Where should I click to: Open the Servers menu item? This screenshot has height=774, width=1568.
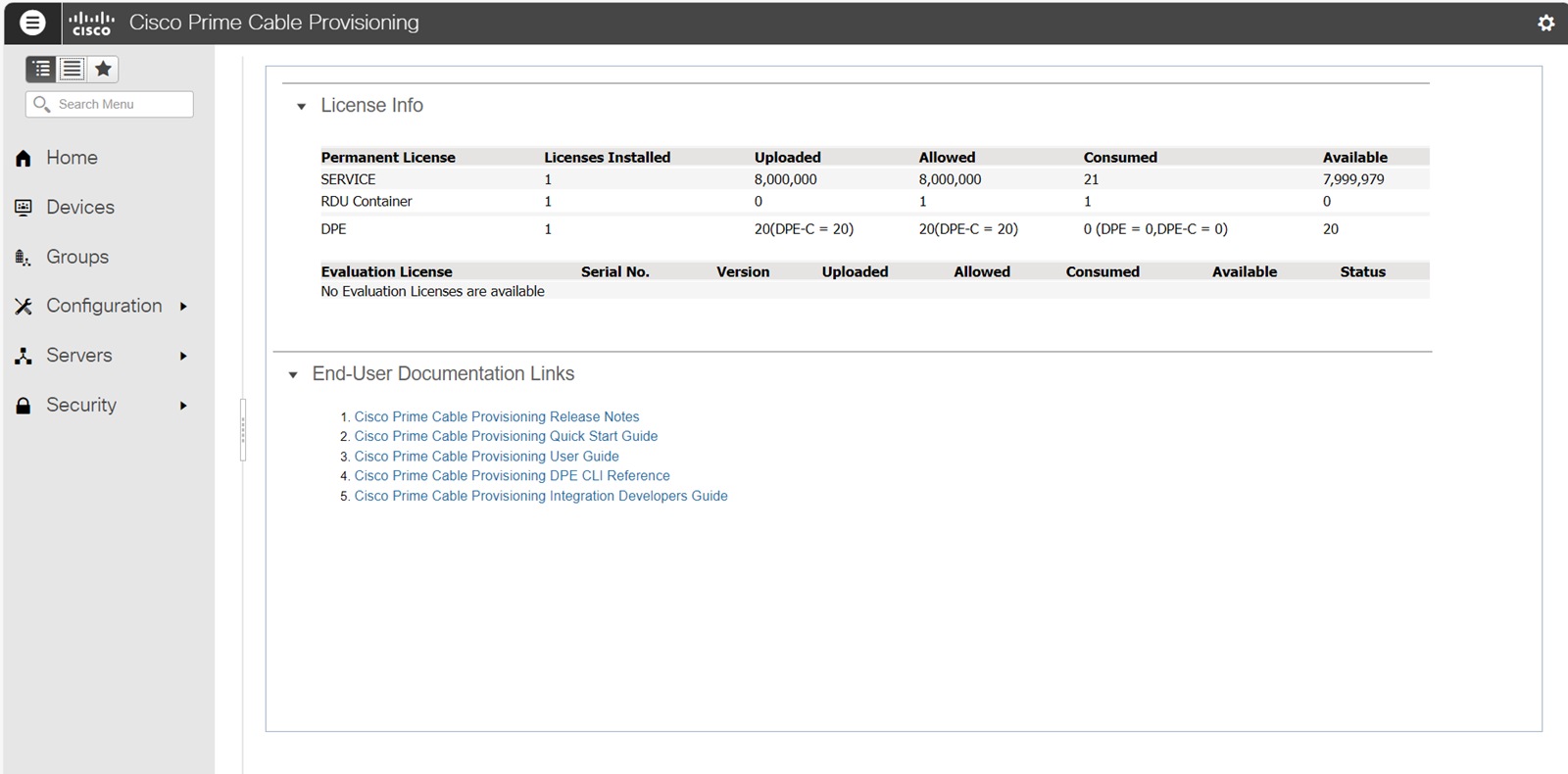tap(79, 356)
